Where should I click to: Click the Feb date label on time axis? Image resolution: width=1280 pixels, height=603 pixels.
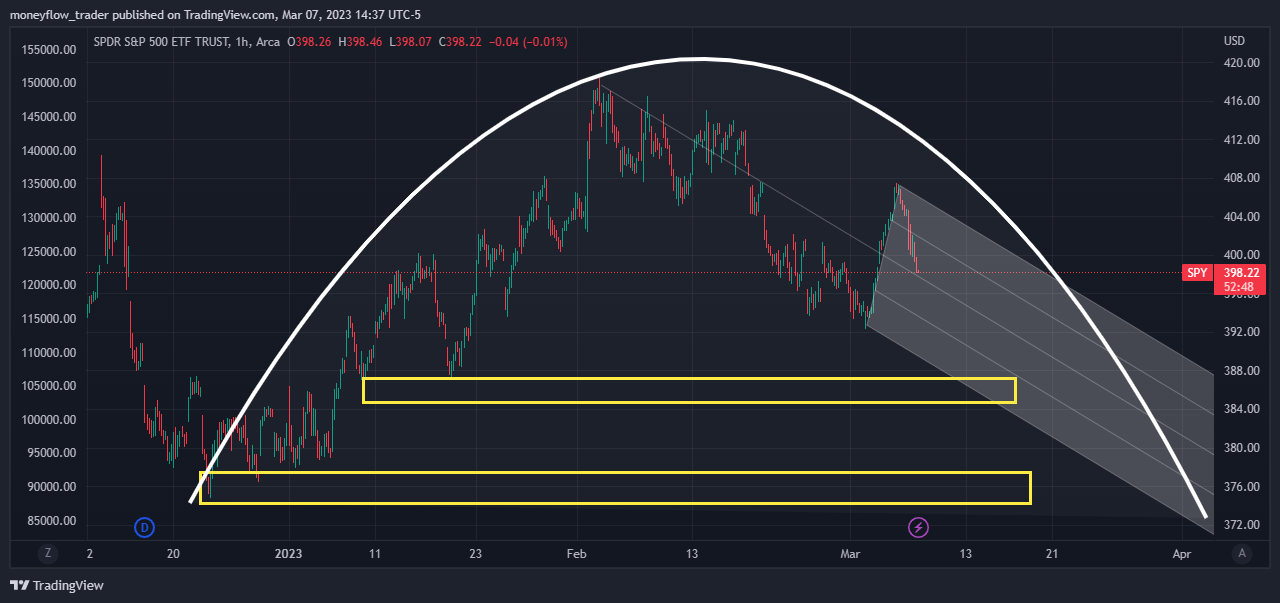577,553
